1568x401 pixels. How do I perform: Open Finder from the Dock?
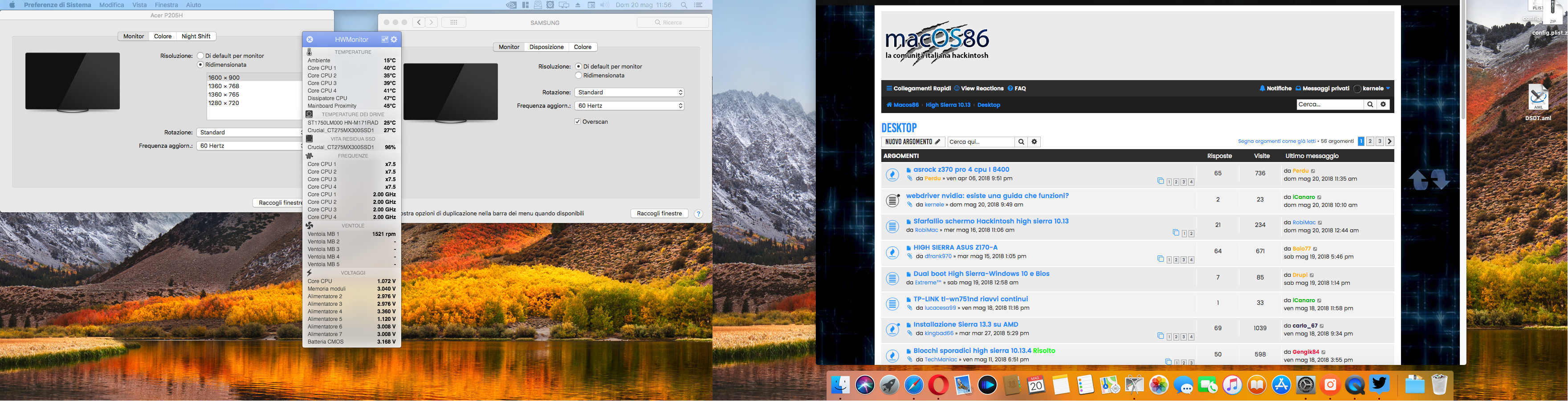point(841,385)
